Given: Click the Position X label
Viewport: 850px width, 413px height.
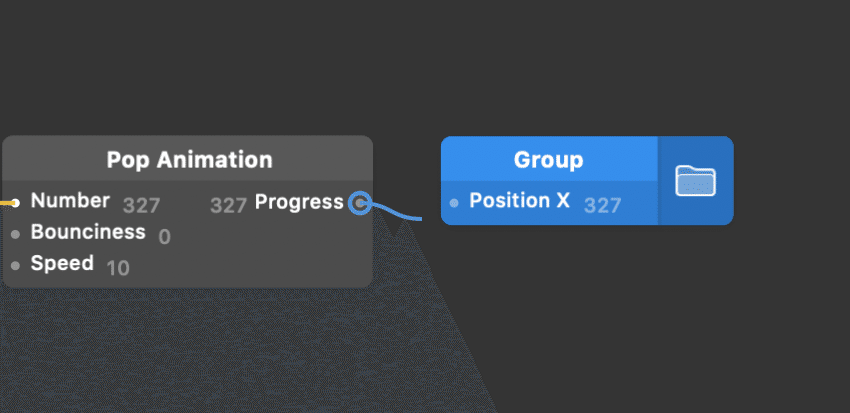Looking at the screenshot, I should (519, 201).
